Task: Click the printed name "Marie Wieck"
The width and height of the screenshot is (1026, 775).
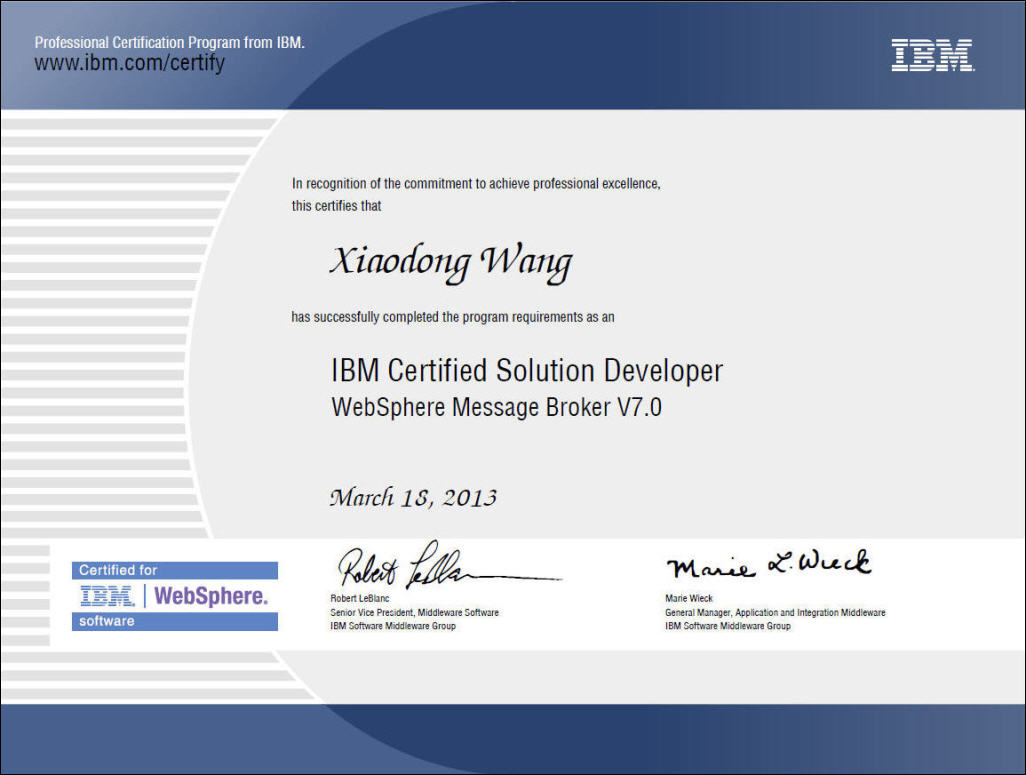Action: pos(689,598)
